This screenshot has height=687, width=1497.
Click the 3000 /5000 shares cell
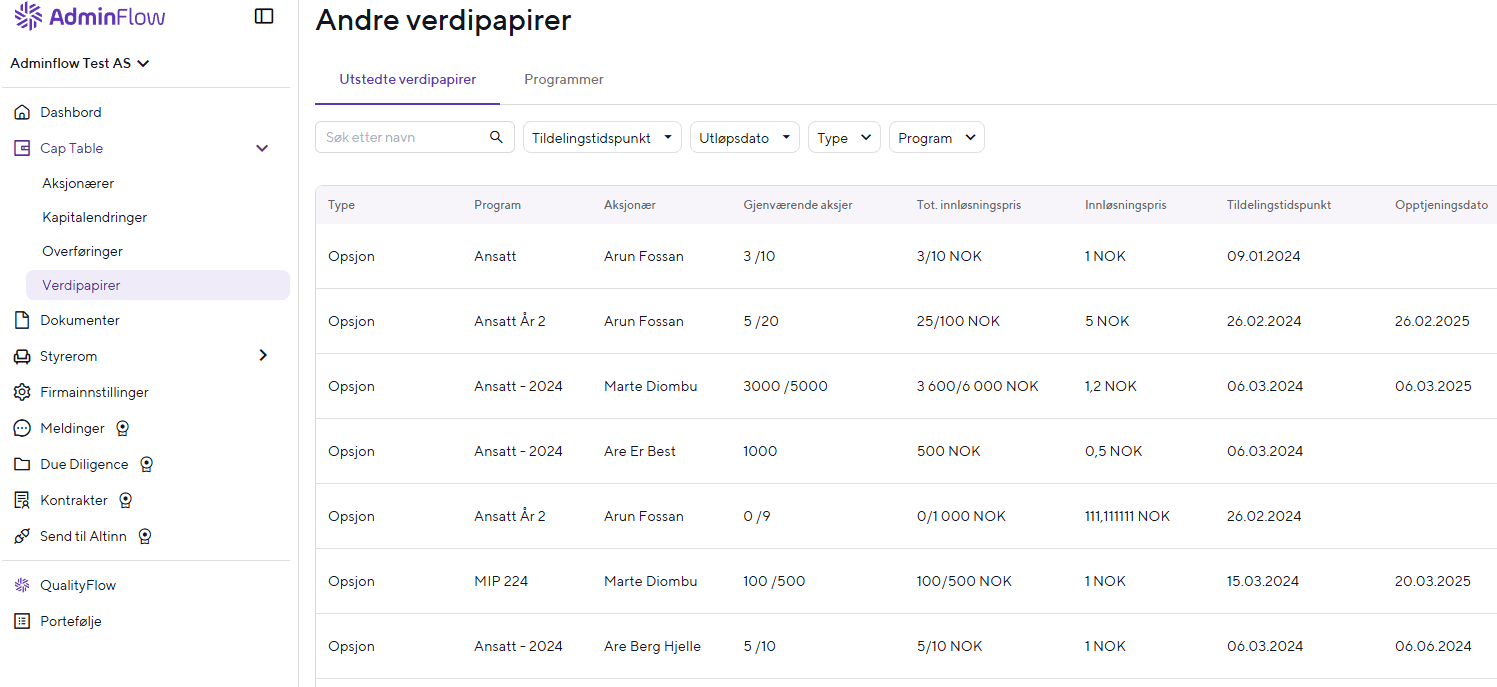[x=785, y=386]
